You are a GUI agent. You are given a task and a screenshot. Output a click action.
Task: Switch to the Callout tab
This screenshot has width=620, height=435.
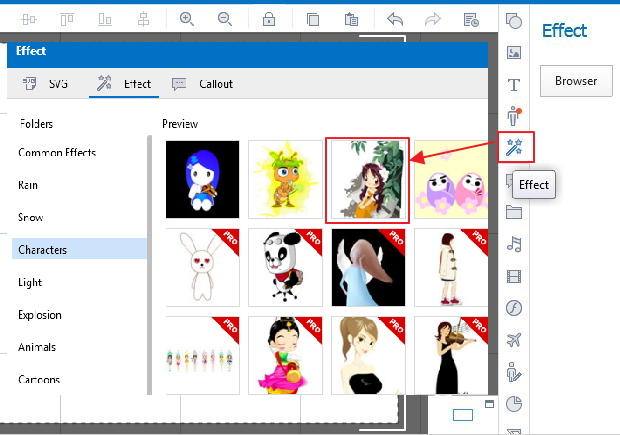202,84
